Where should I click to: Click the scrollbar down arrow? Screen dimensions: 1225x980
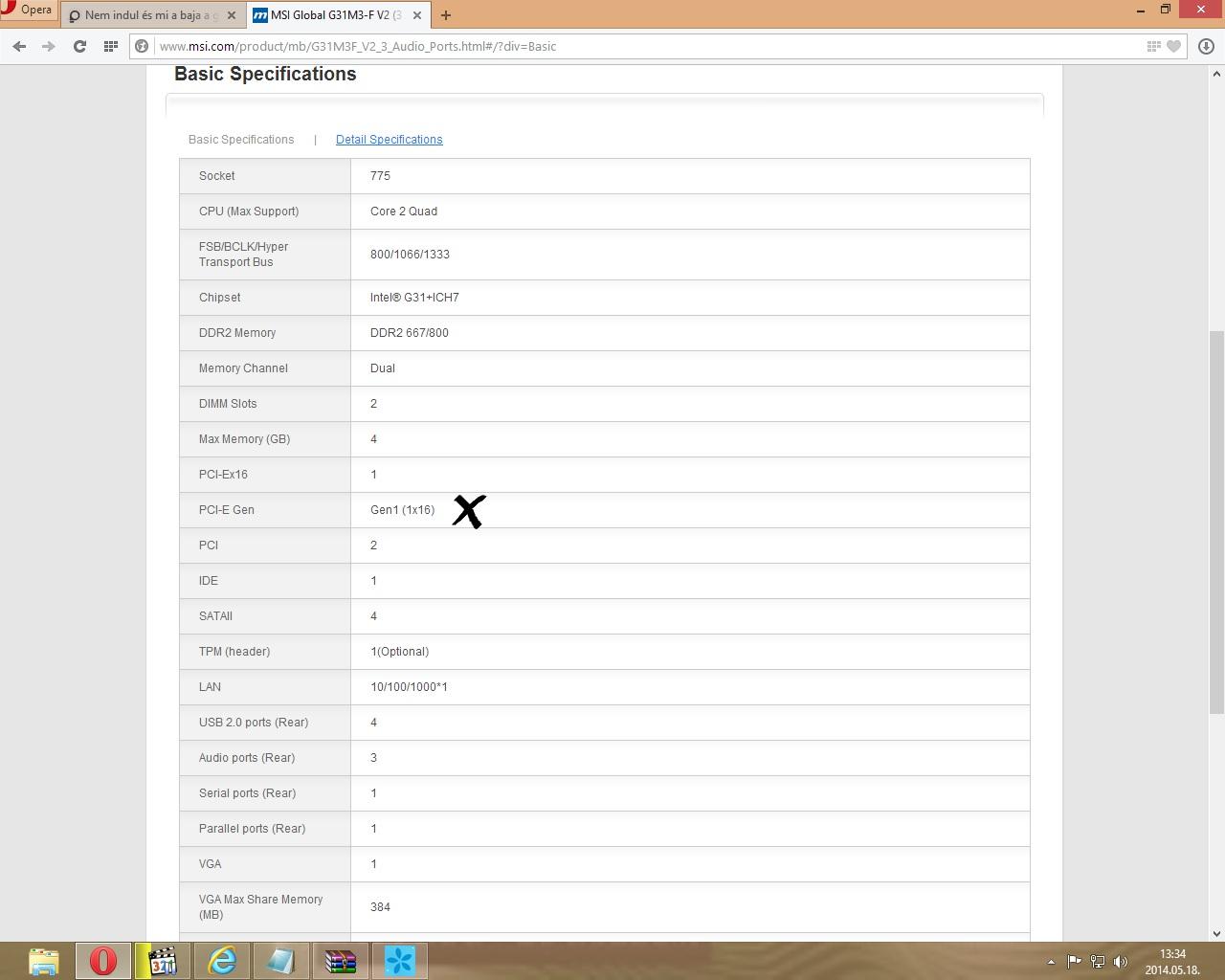pyautogui.click(x=1216, y=934)
